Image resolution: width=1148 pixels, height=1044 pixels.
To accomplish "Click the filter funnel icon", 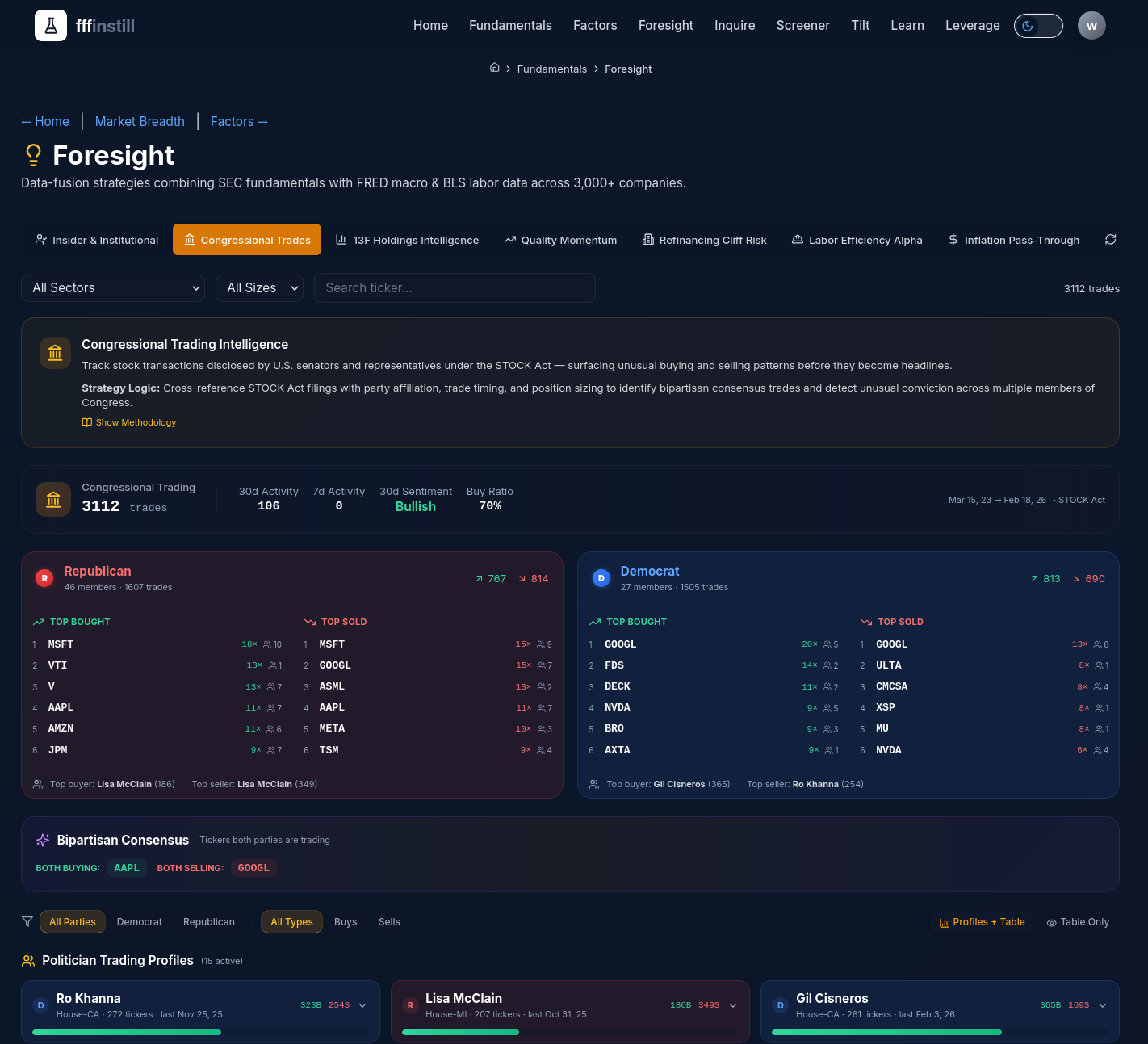I will [x=27, y=921].
